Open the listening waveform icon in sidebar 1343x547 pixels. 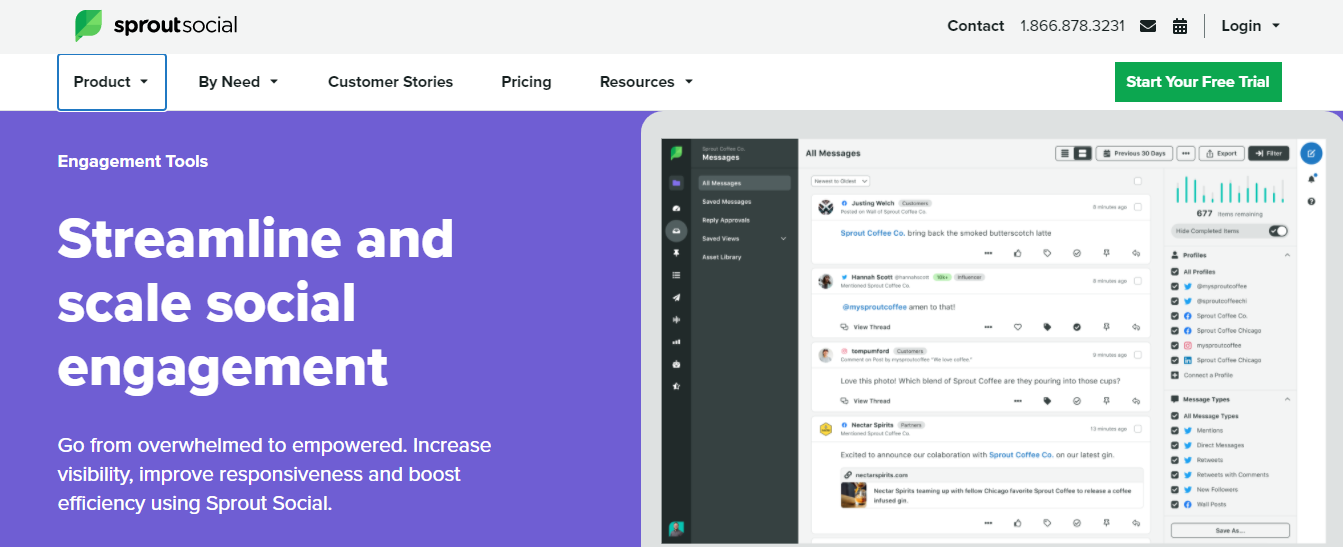click(677, 319)
